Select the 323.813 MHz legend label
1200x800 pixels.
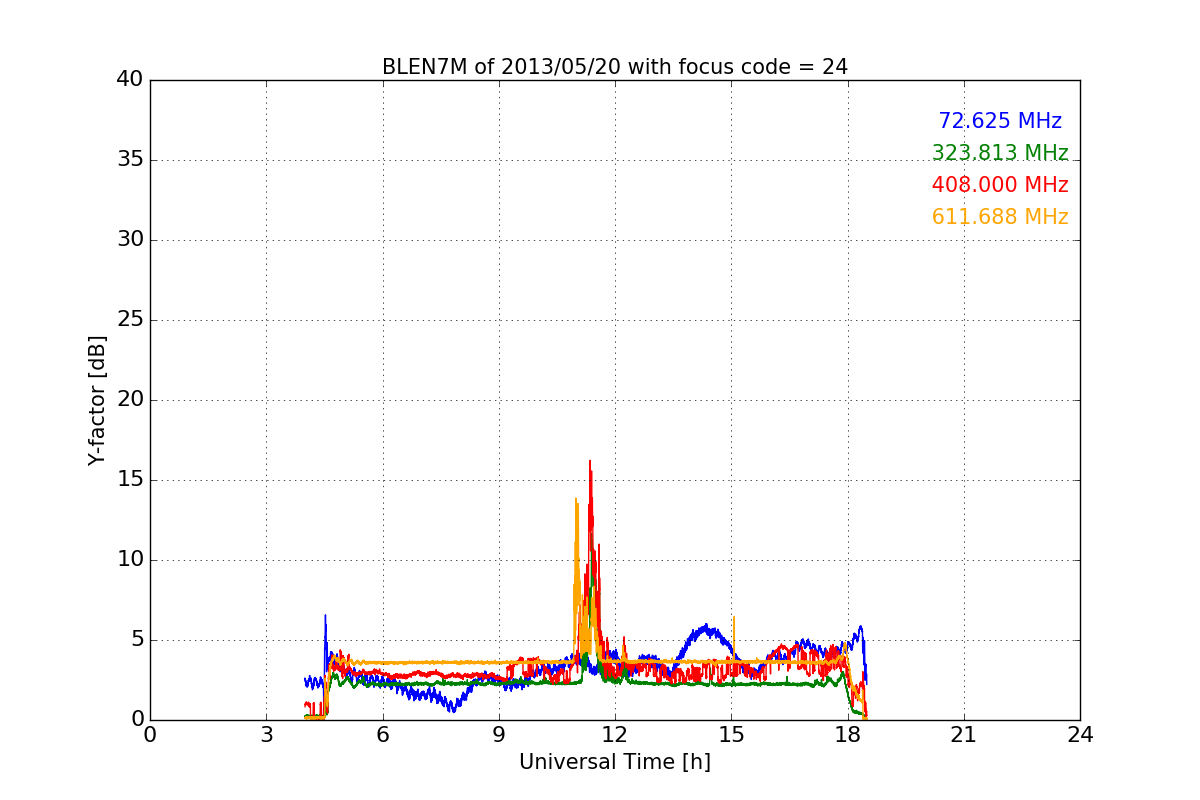coord(1000,153)
